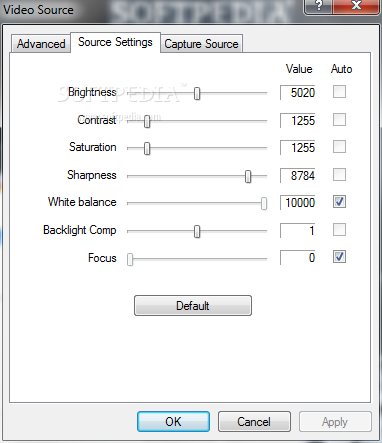Enable Auto for Contrast
The image size is (382, 443).
(x=339, y=120)
